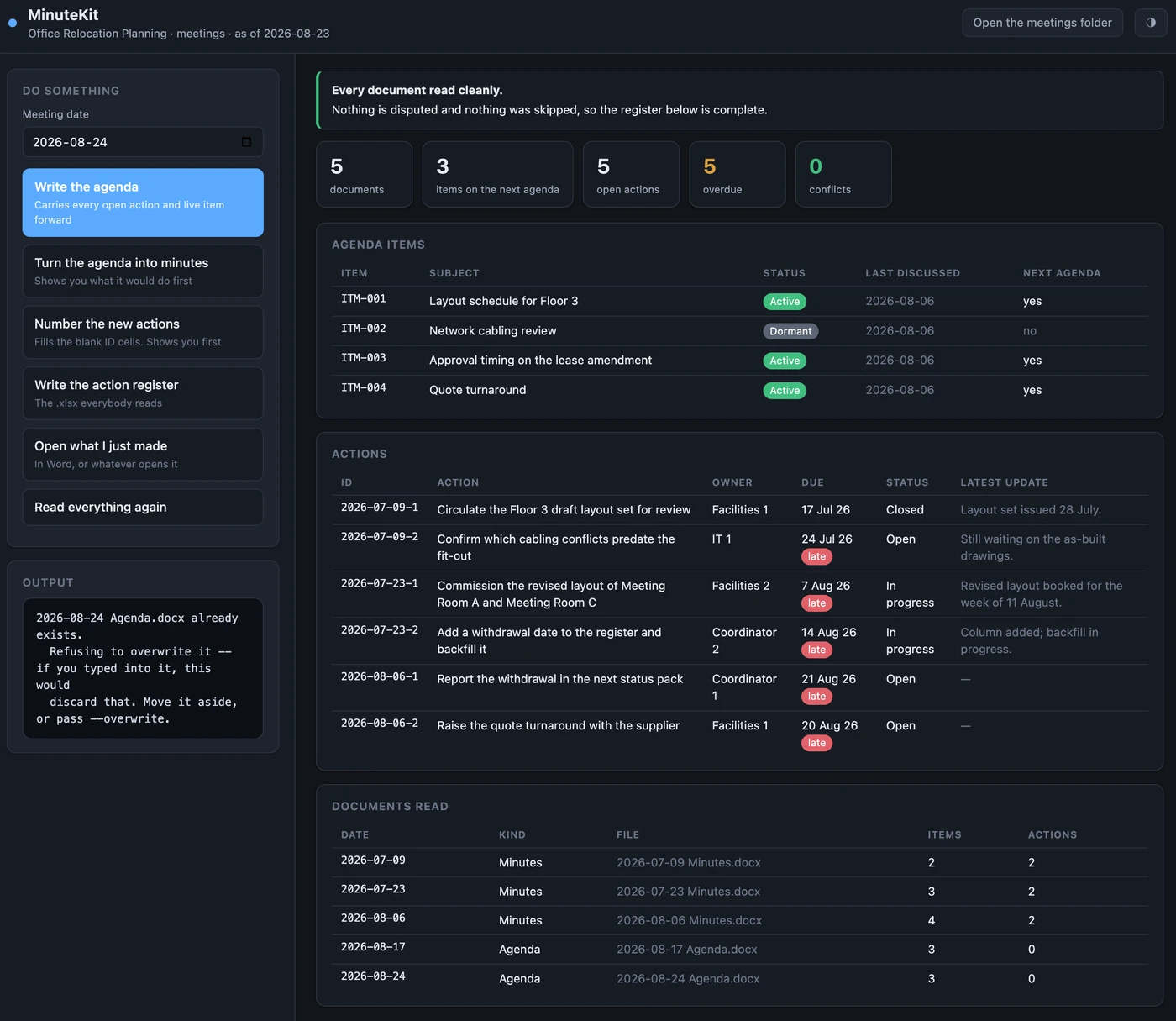The height and width of the screenshot is (1021, 1176).
Task: Click the items on the next agenda card
Action: (x=497, y=174)
